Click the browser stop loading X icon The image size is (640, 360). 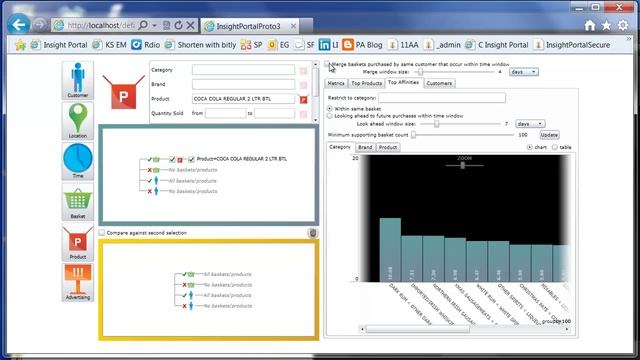click(190, 25)
